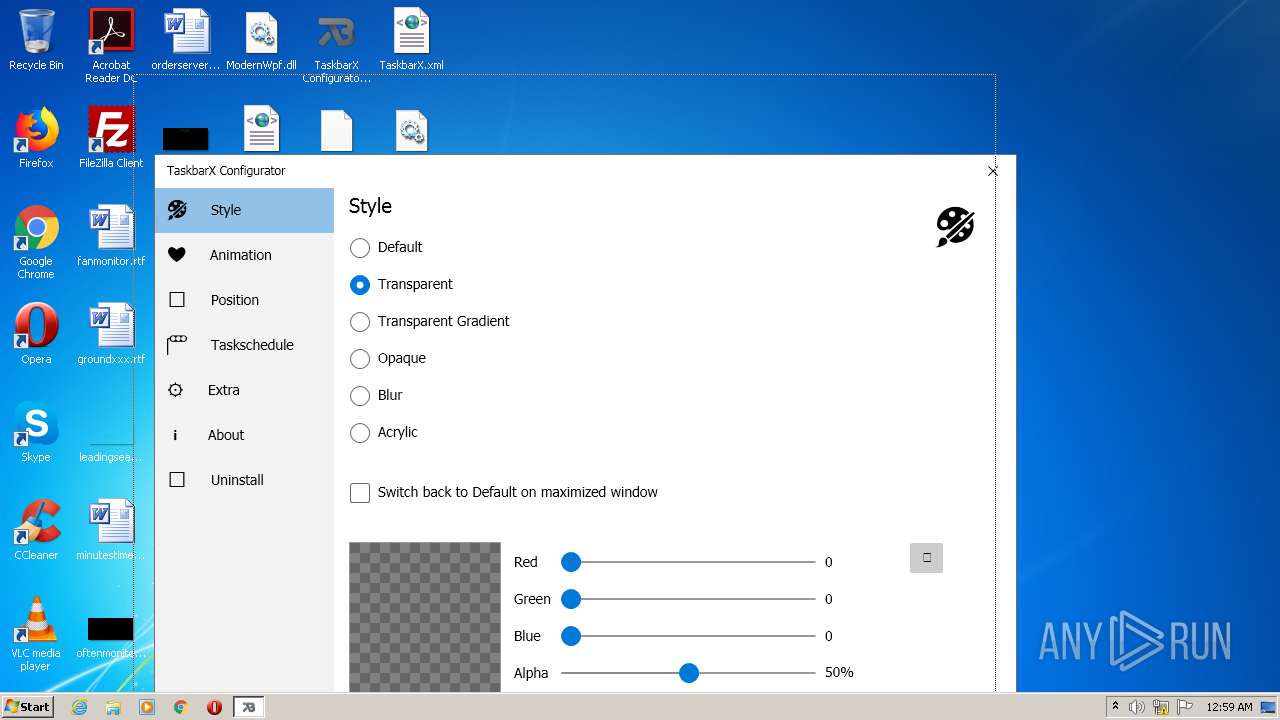Viewport: 1280px width, 720px height.
Task: Open the Position section
Action: (x=244, y=300)
